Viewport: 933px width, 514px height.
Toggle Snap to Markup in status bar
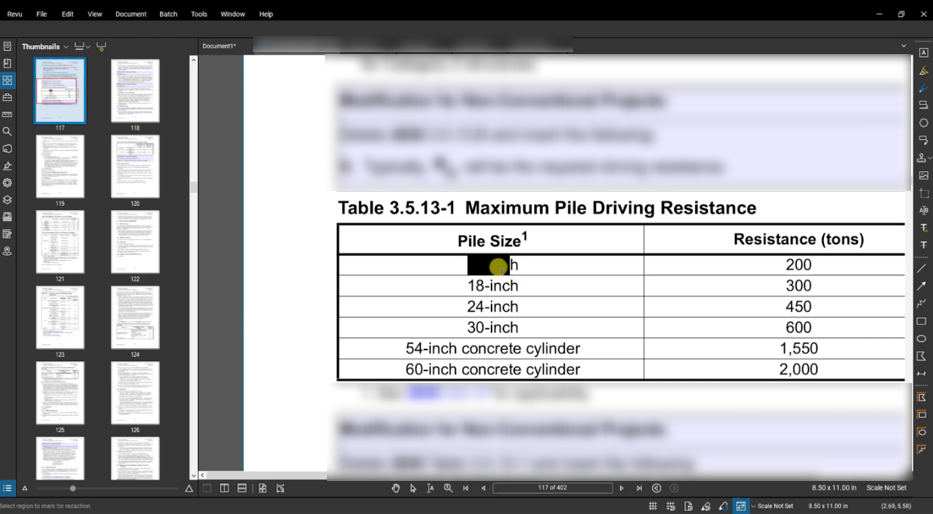(x=706, y=506)
